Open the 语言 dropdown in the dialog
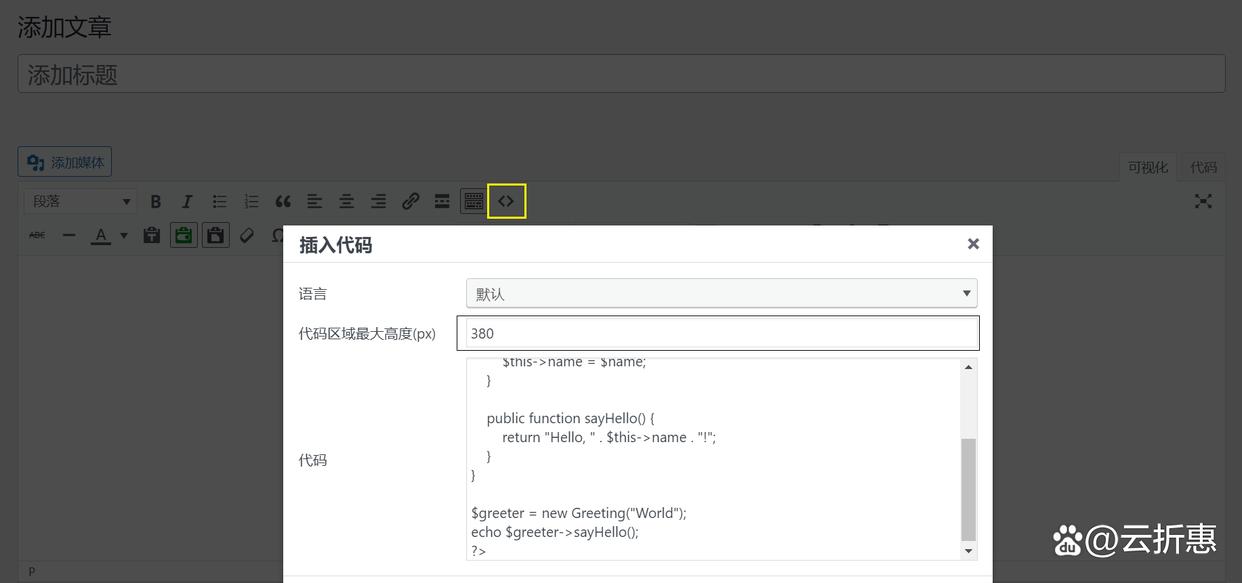The image size is (1242, 583). coord(720,293)
